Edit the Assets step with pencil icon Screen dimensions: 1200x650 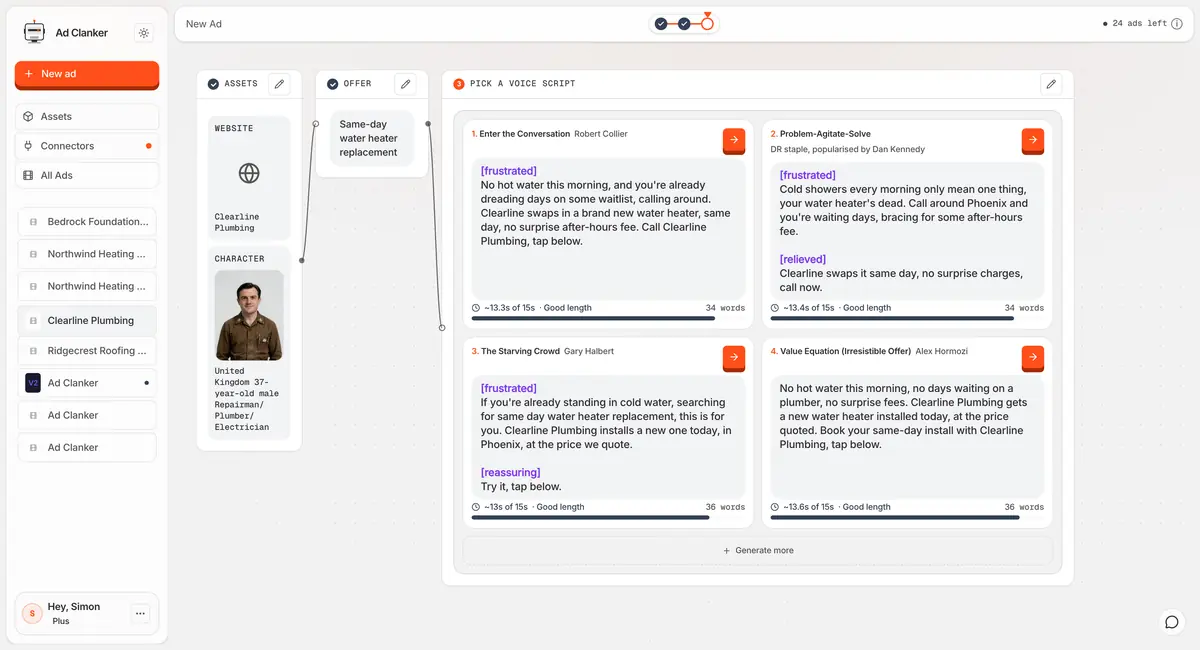[279, 84]
